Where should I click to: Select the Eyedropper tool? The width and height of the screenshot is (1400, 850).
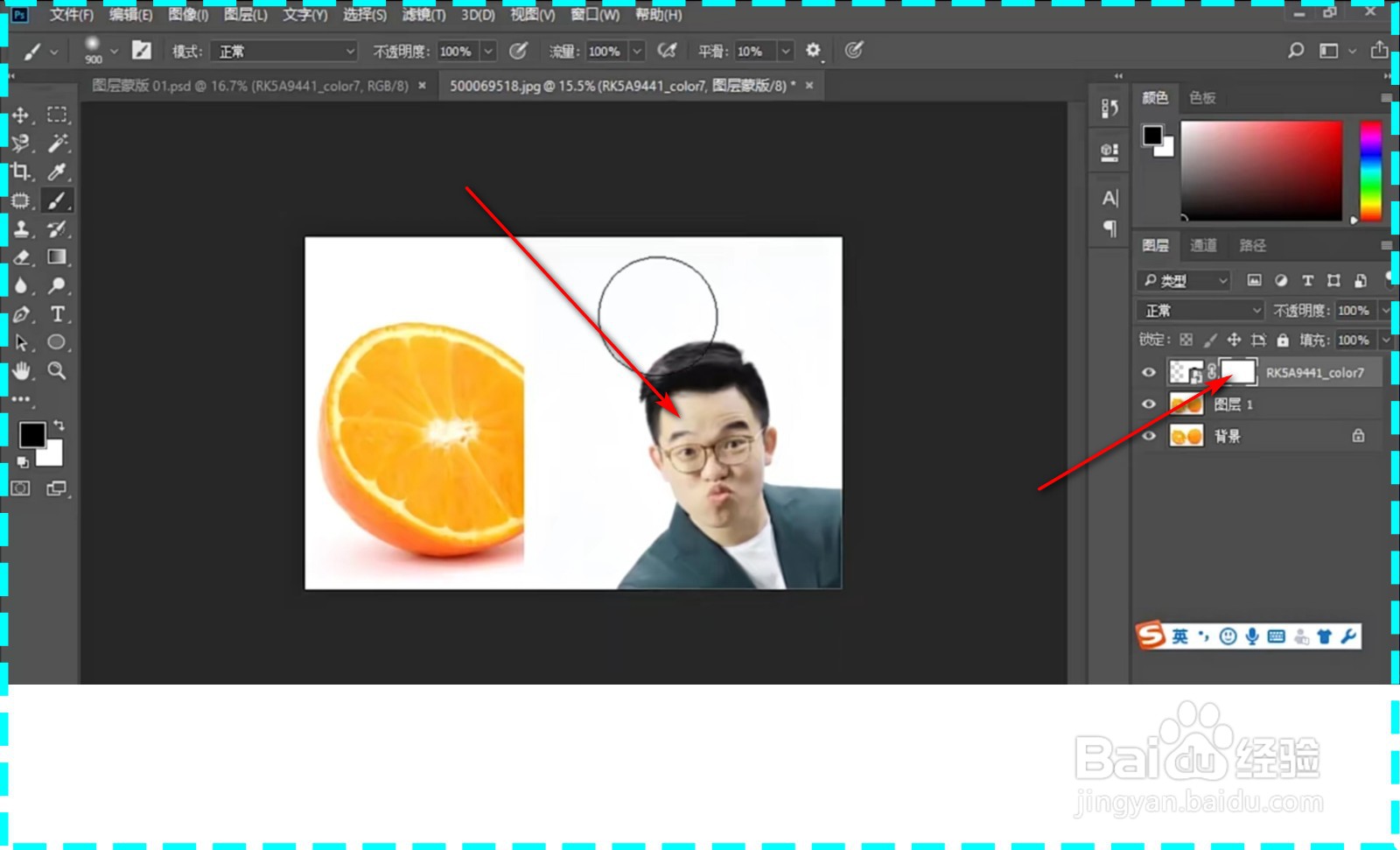(x=57, y=172)
